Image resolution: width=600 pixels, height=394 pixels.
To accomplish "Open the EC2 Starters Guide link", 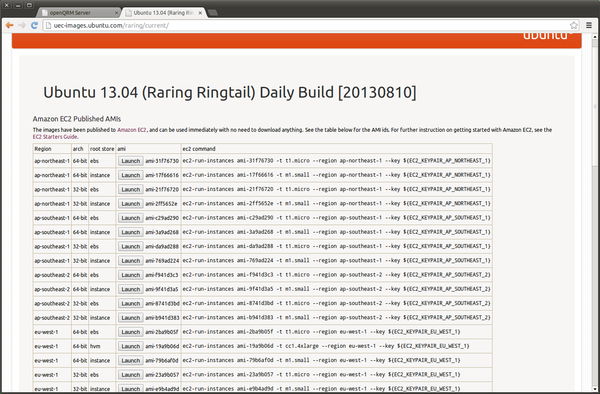I will tap(55, 137).
